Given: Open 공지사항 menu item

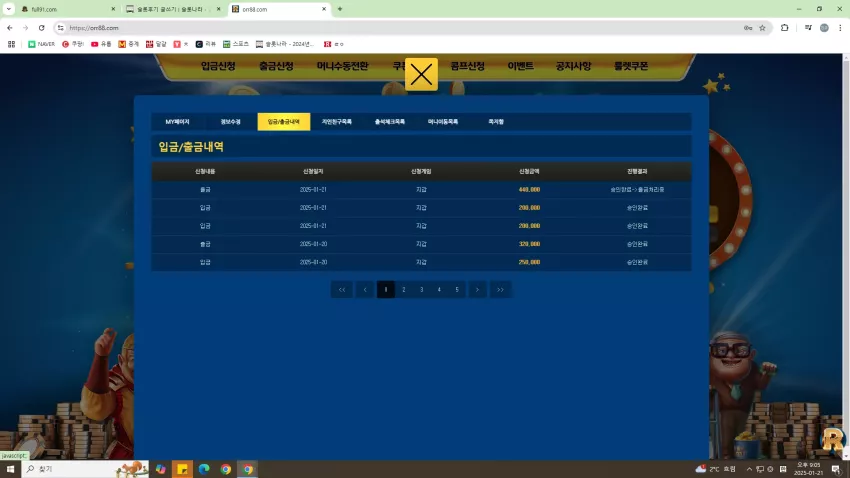Looking at the screenshot, I should tap(573, 66).
